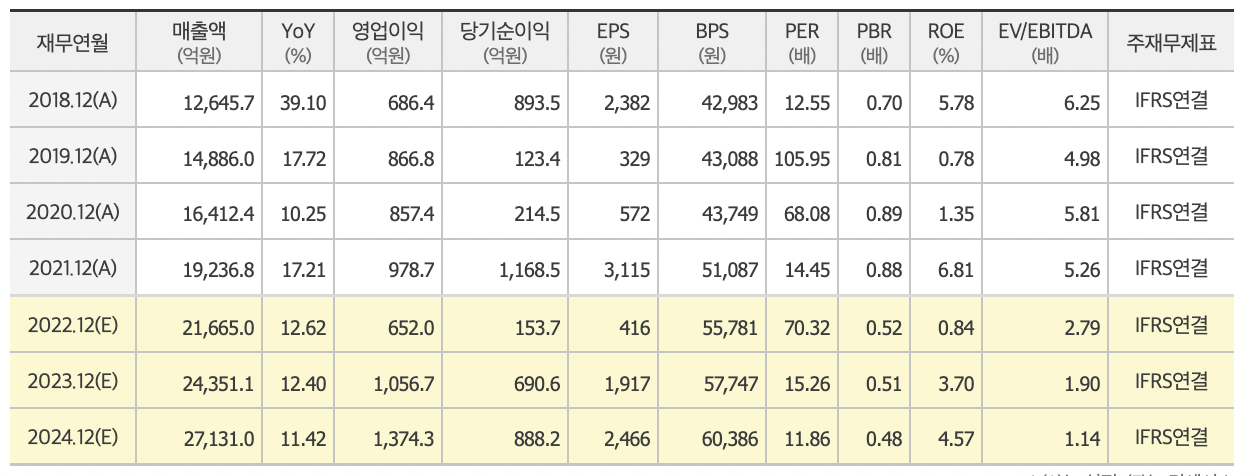Select the EV/EBITDA column header
This screenshot has height=476, width=1256.
1046,41
